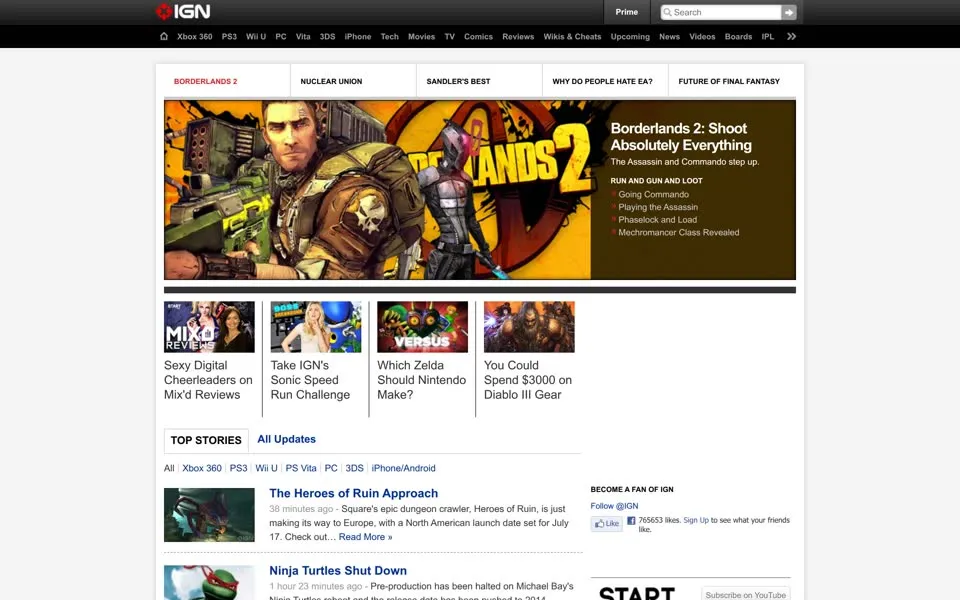Open The Heroes of Ruin Approach article

tap(354, 493)
